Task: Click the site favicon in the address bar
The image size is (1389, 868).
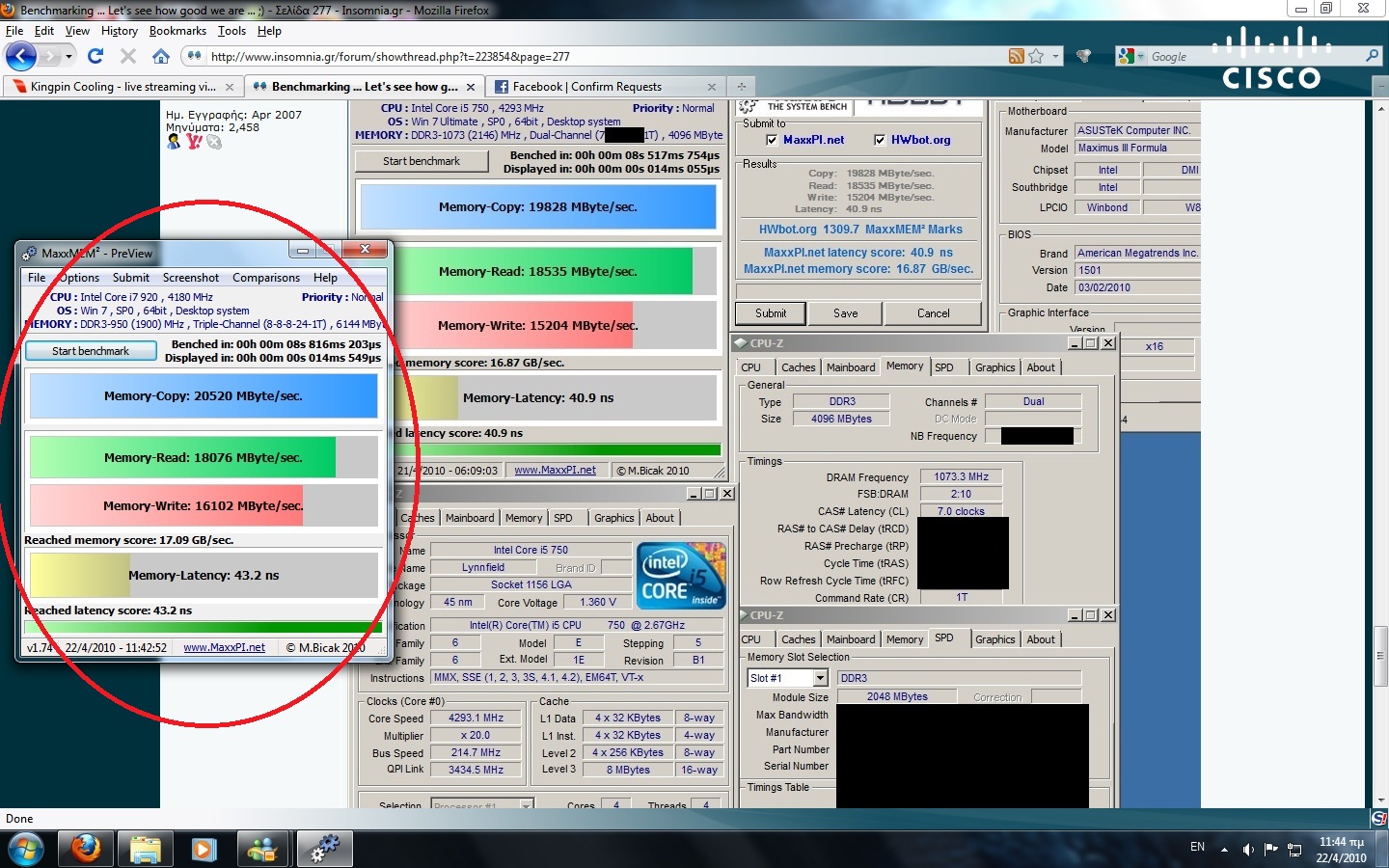Action: (193, 56)
